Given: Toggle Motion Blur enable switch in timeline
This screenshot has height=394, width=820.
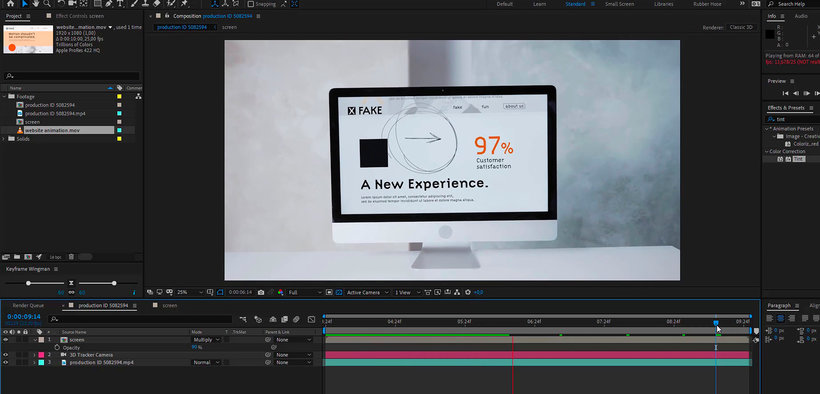Looking at the screenshot, I should (296, 319).
